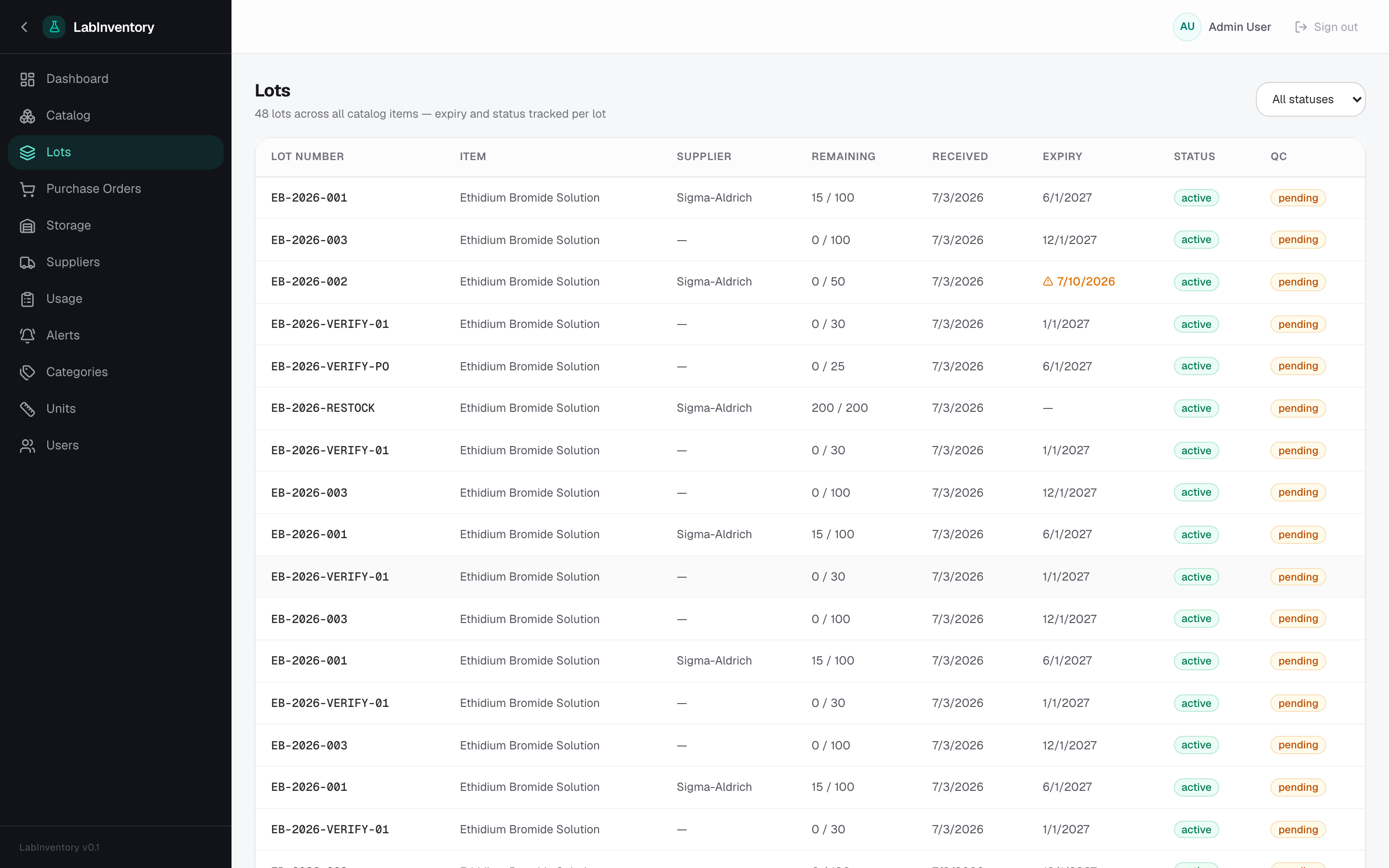Click the ITEM column header
1389x868 pixels.
pyautogui.click(x=472, y=157)
